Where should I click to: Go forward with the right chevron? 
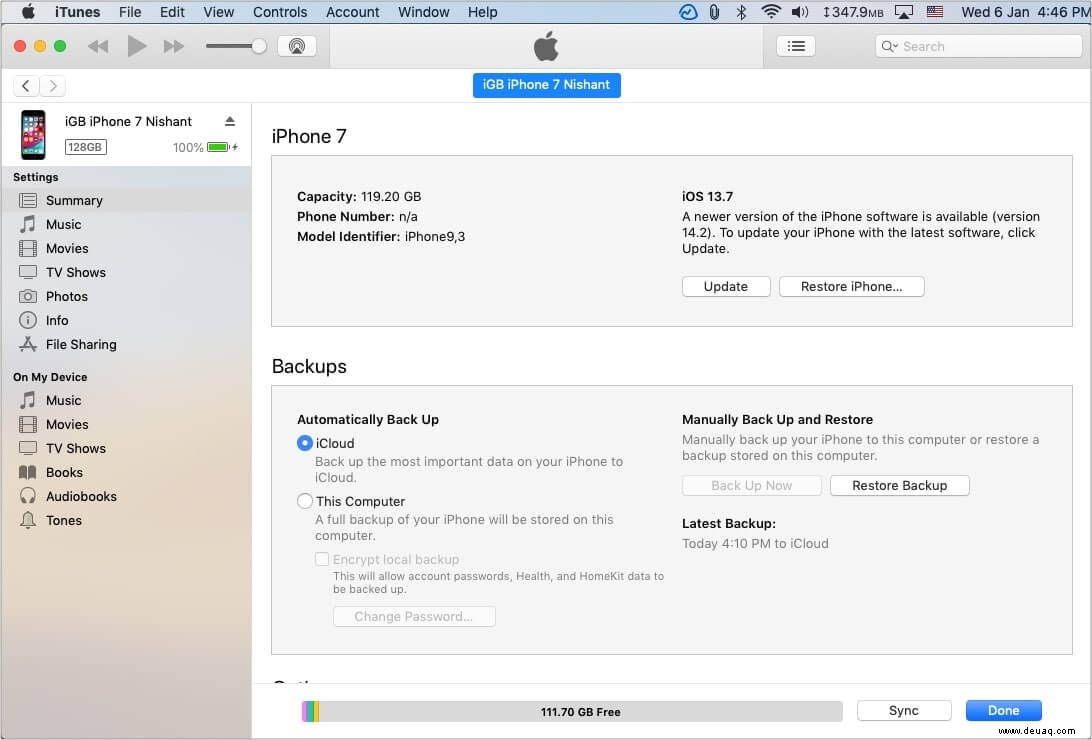coord(53,86)
